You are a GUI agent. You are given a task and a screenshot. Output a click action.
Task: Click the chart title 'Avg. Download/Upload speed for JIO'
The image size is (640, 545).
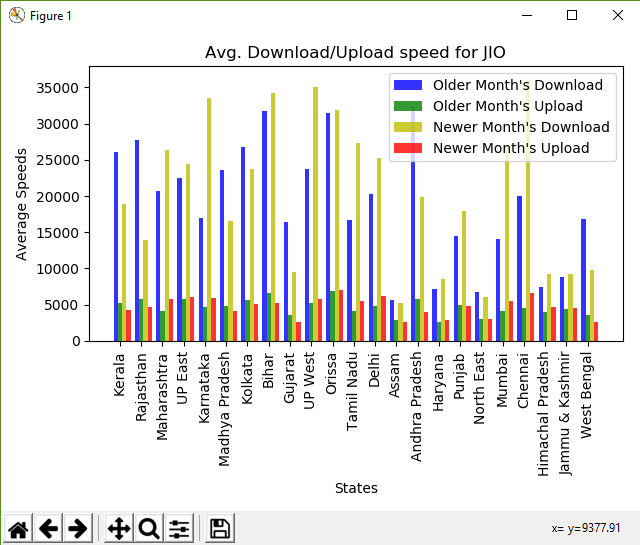tap(355, 53)
